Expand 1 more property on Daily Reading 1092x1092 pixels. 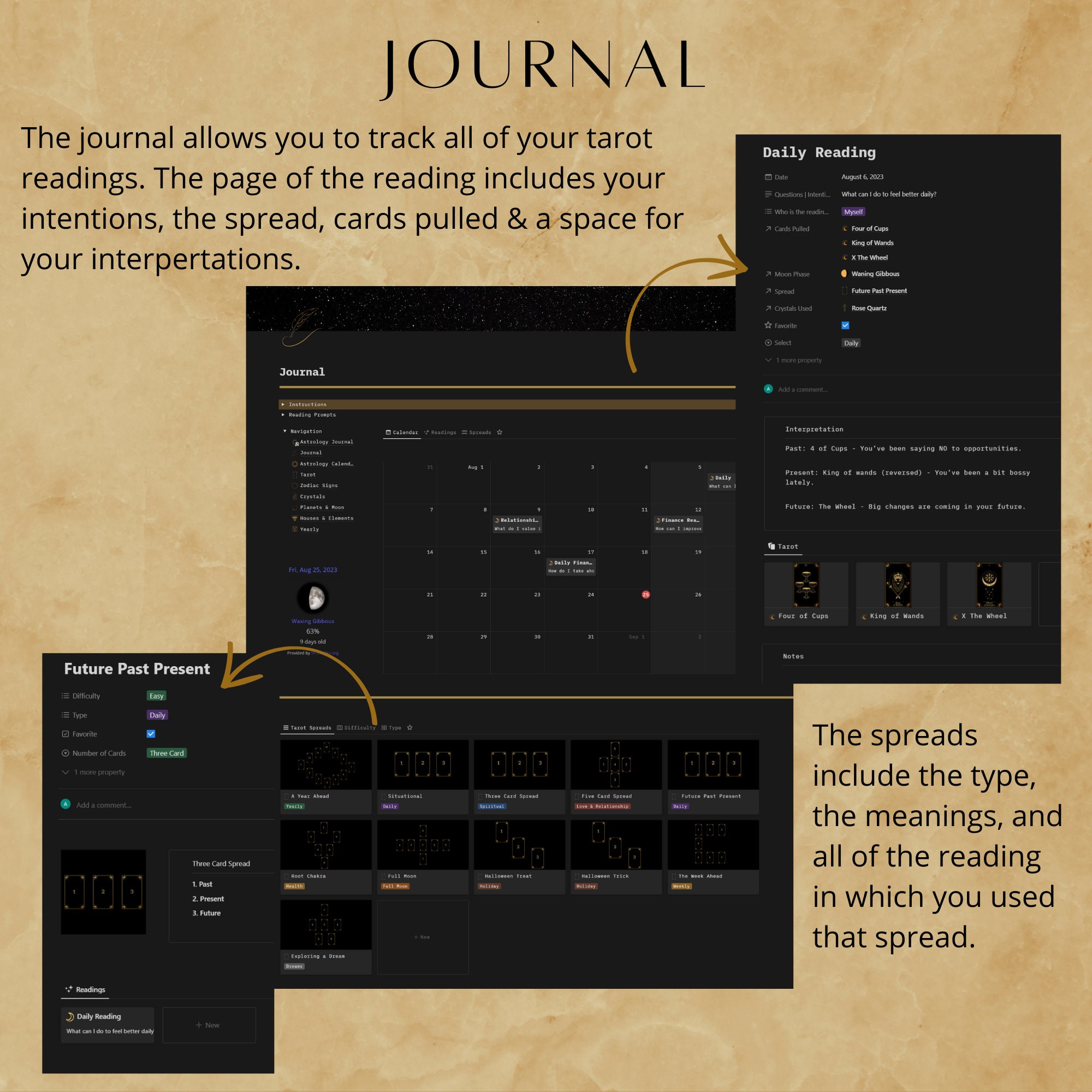coord(793,360)
